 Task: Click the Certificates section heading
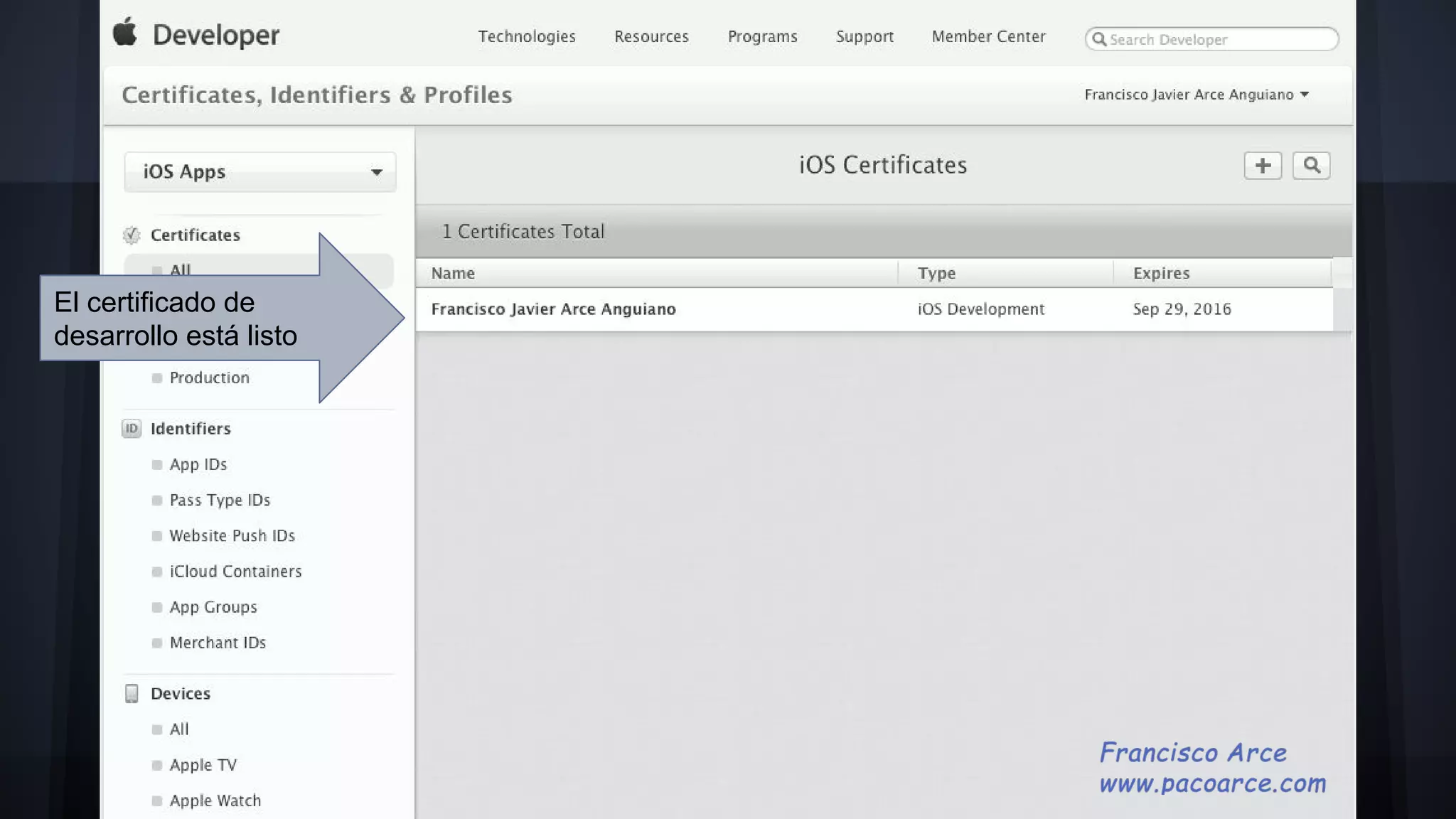[196, 235]
